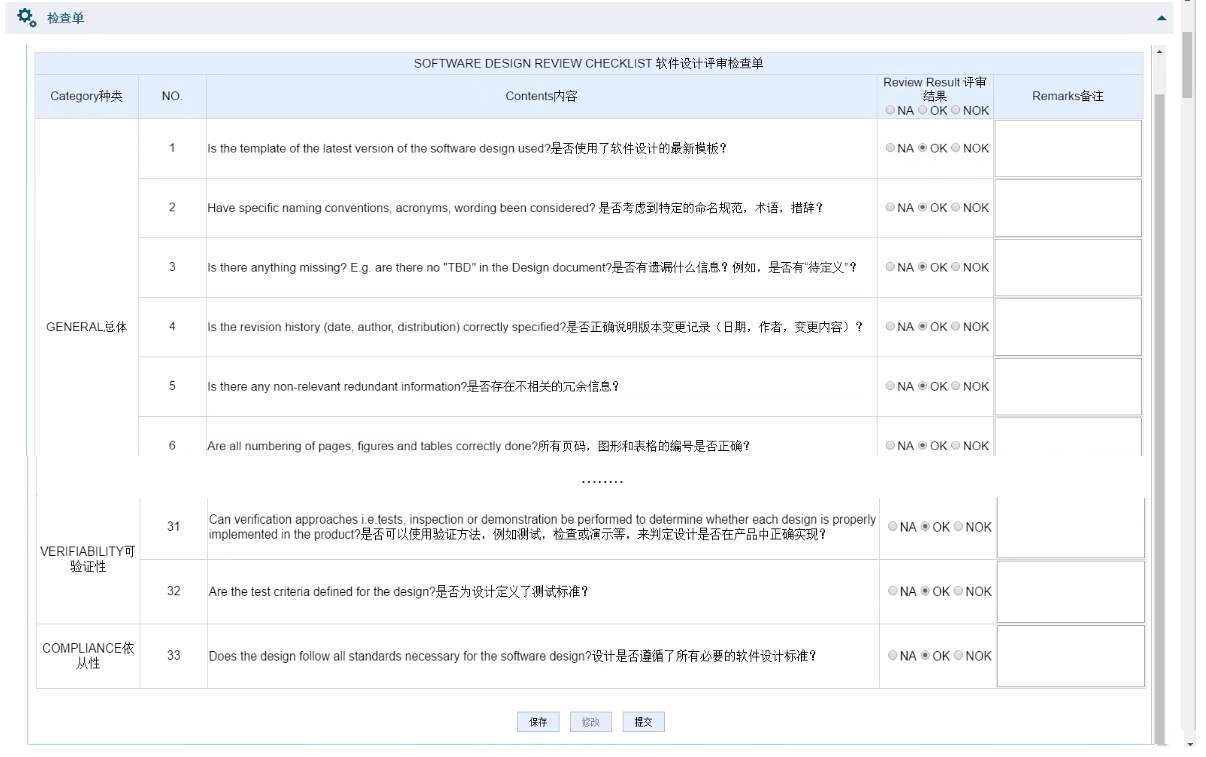Set item 6 page numbering to OK
1206x757 pixels.
click(x=923, y=446)
